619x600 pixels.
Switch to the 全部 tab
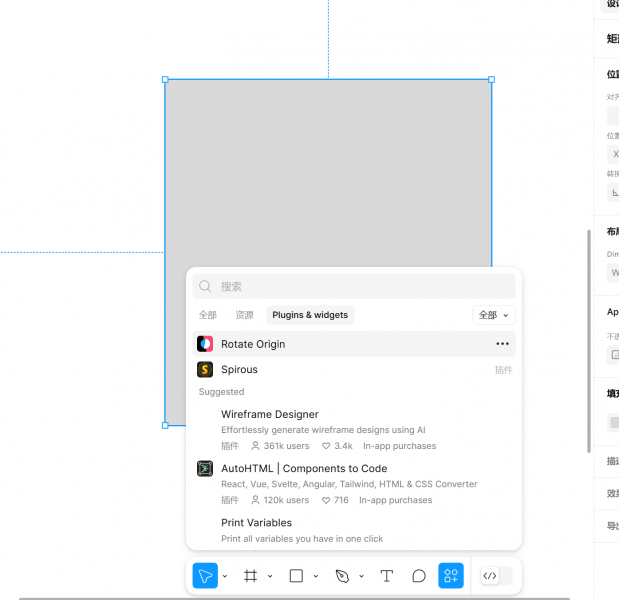[x=208, y=315]
